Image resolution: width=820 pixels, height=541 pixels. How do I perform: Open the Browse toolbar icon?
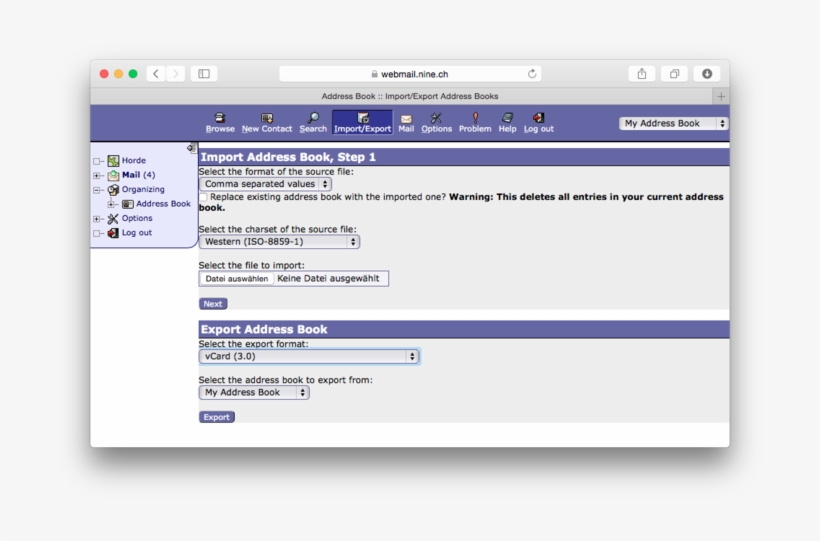220,118
